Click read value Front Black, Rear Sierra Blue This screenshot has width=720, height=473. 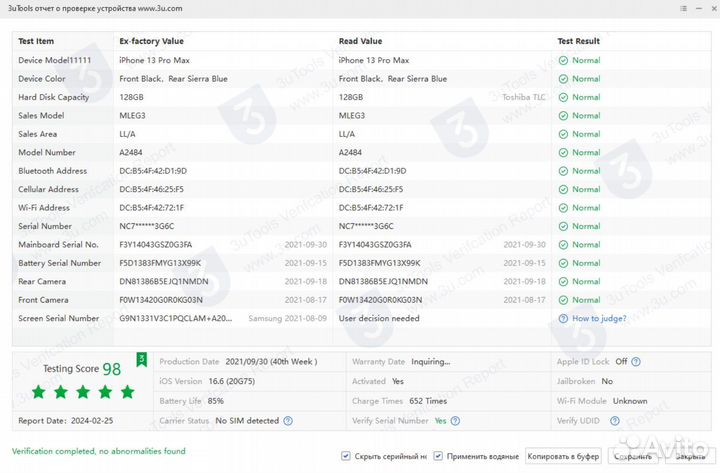coord(393,79)
